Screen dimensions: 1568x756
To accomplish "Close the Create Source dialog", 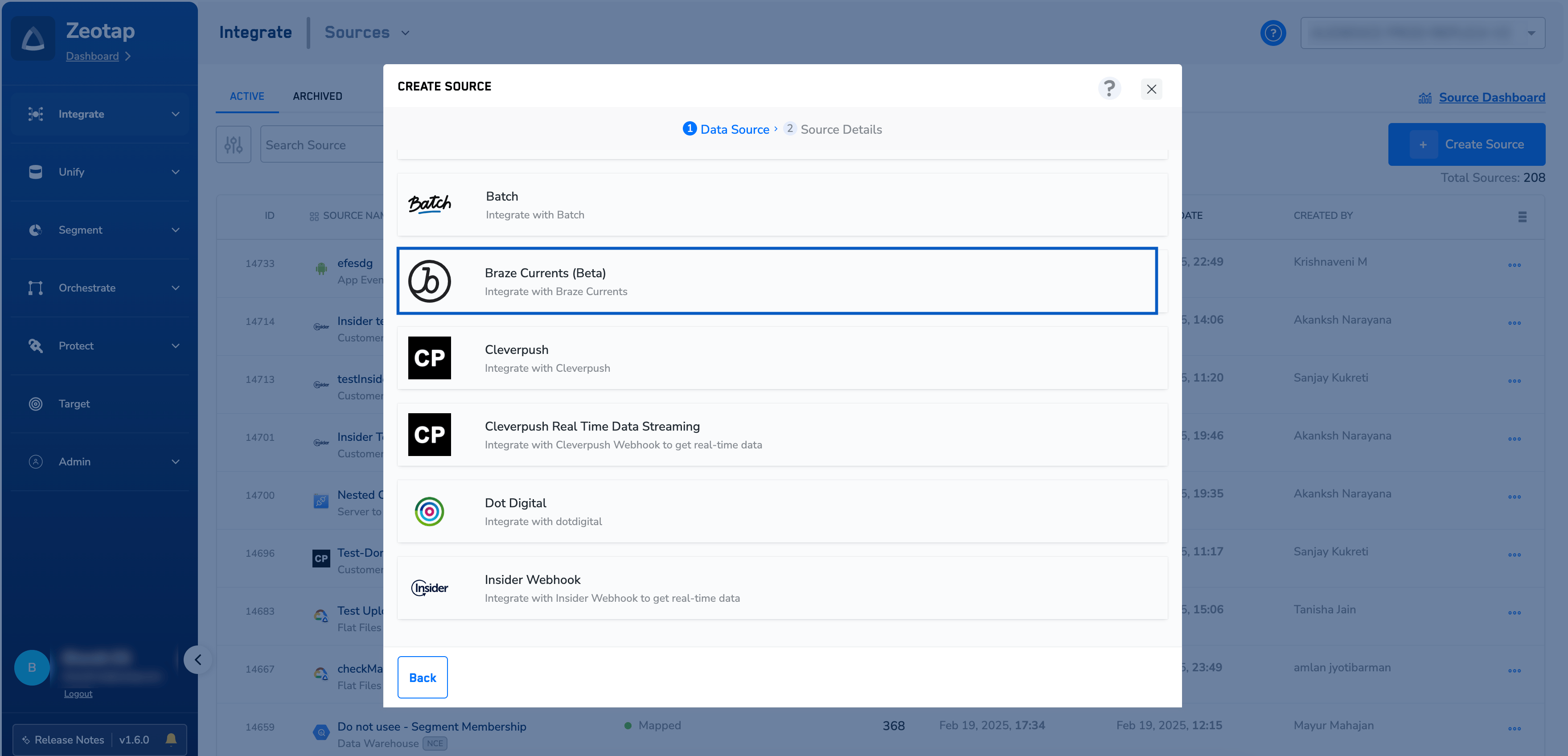I will coord(1151,90).
